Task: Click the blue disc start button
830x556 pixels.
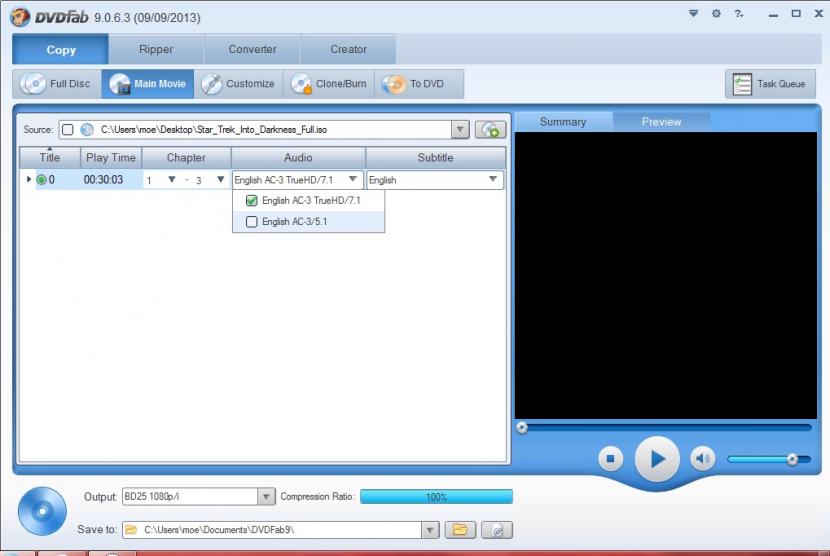Action: click(42, 512)
